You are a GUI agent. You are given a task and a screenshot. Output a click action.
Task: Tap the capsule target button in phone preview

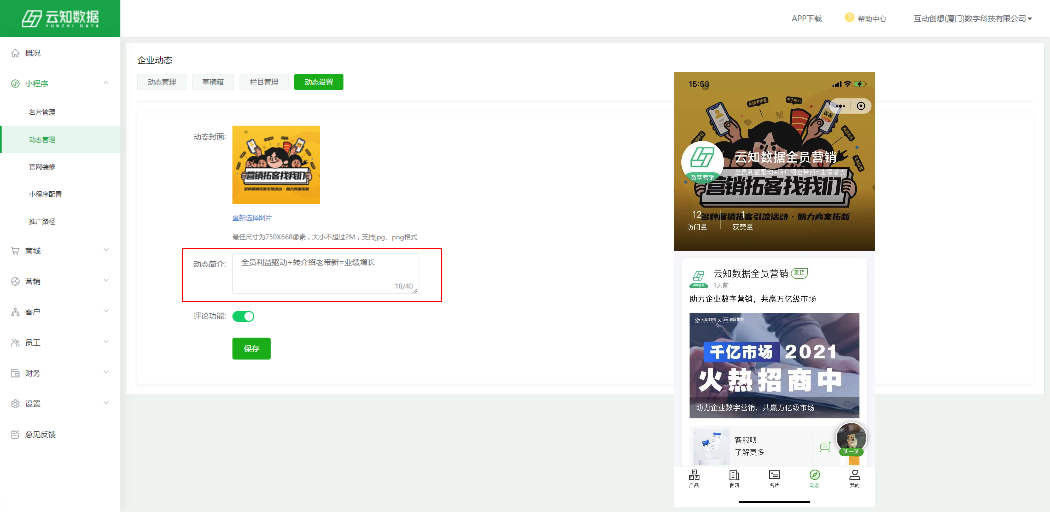(860, 106)
